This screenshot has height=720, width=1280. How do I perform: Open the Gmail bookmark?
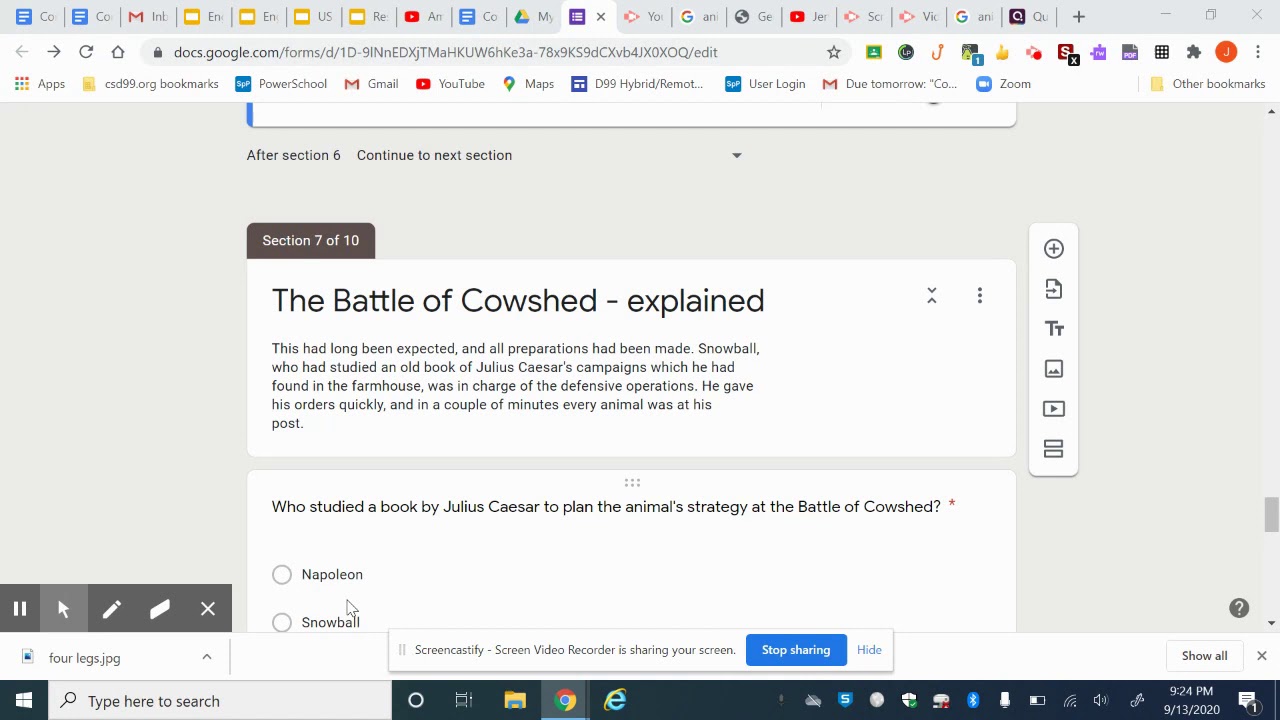click(371, 84)
